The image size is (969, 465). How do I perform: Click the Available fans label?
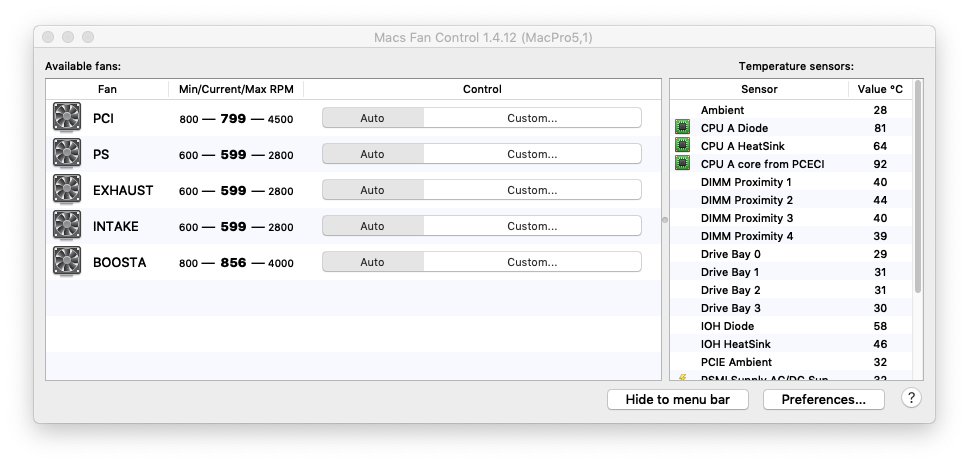[x=83, y=66]
